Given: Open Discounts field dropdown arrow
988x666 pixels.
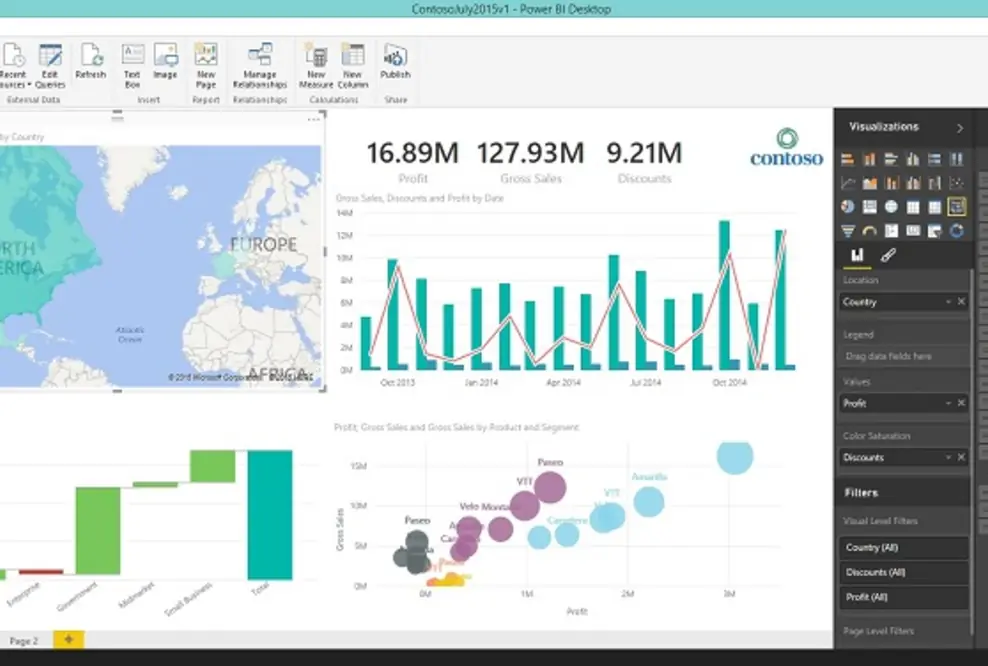Looking at the screenshot, I should pos(948,457).
